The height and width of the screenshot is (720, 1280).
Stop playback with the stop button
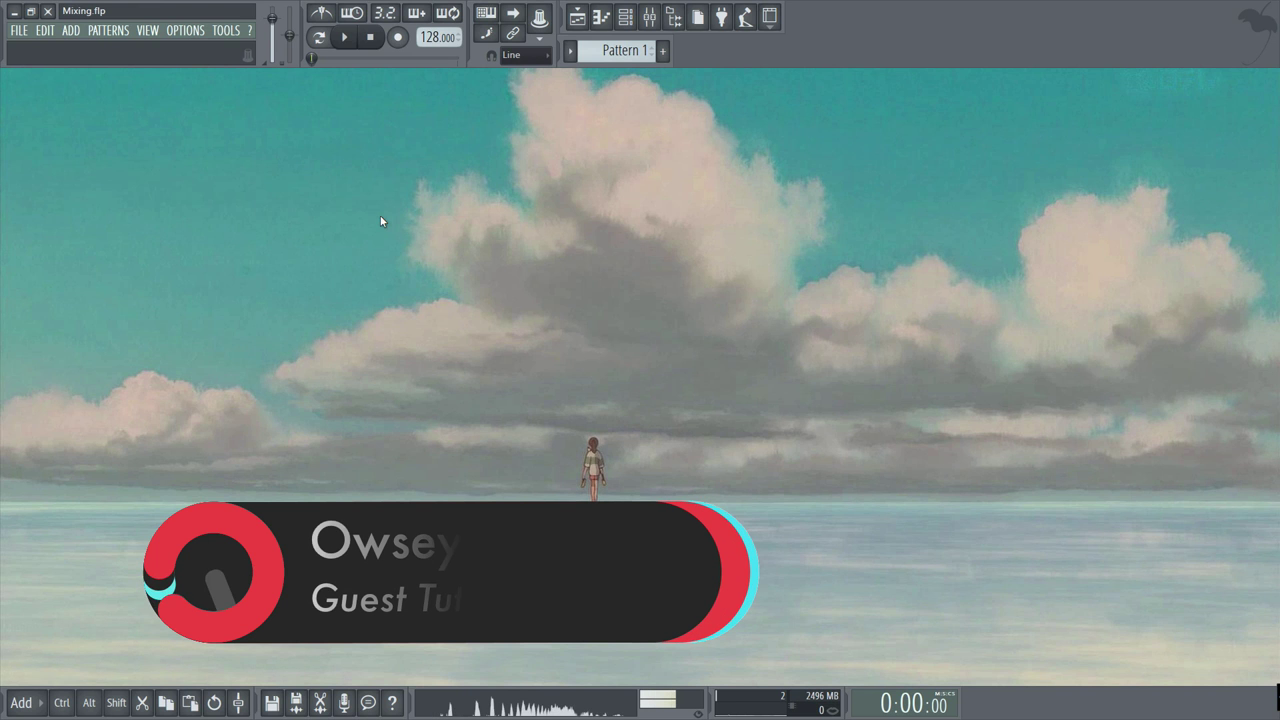pos(370,38)
